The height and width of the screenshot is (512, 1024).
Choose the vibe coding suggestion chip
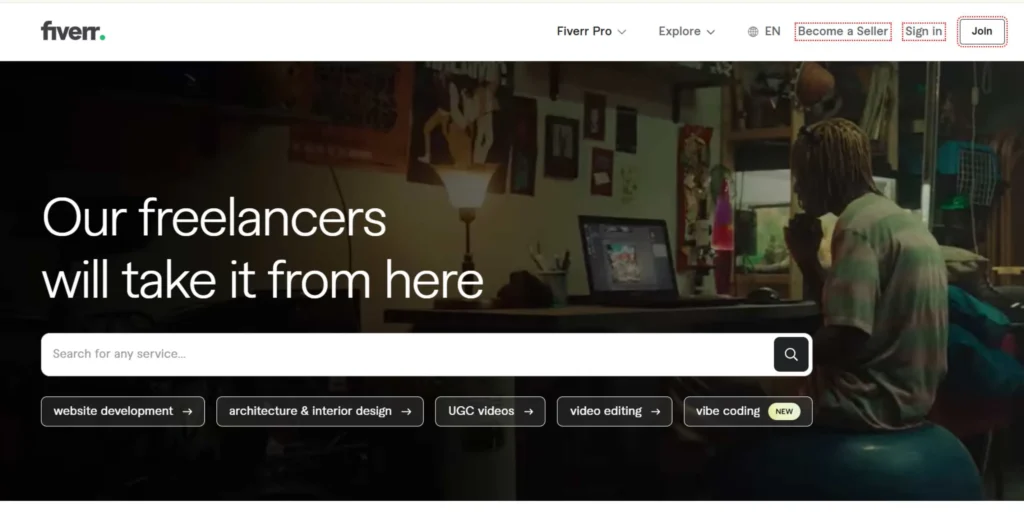pyautogui.click(x=748, y=411)
